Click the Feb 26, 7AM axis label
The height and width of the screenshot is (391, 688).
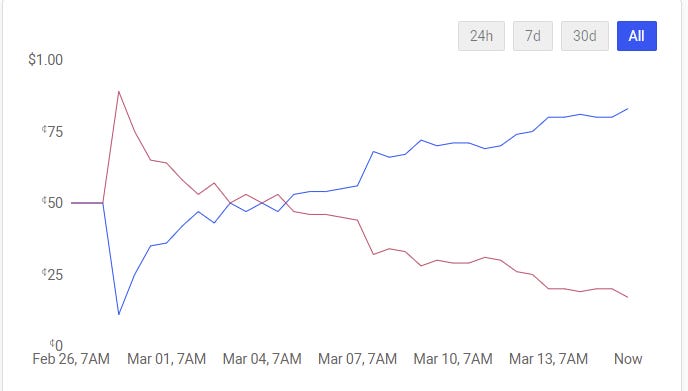(71, 359)
